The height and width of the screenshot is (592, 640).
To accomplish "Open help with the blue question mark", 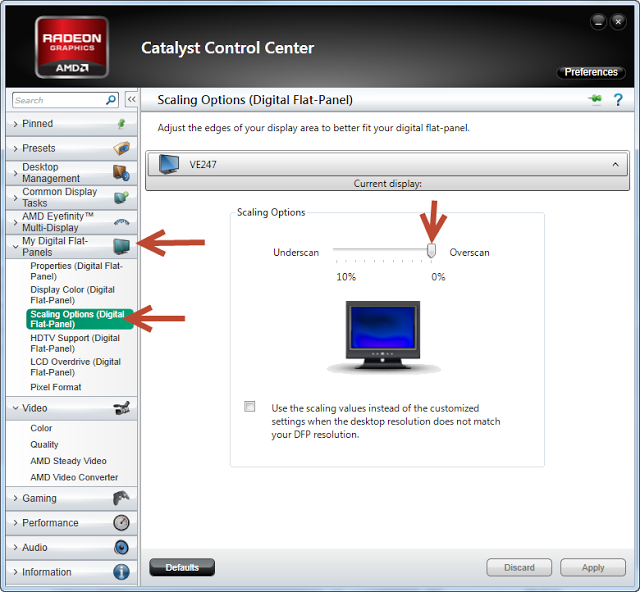I will (618, 100).
